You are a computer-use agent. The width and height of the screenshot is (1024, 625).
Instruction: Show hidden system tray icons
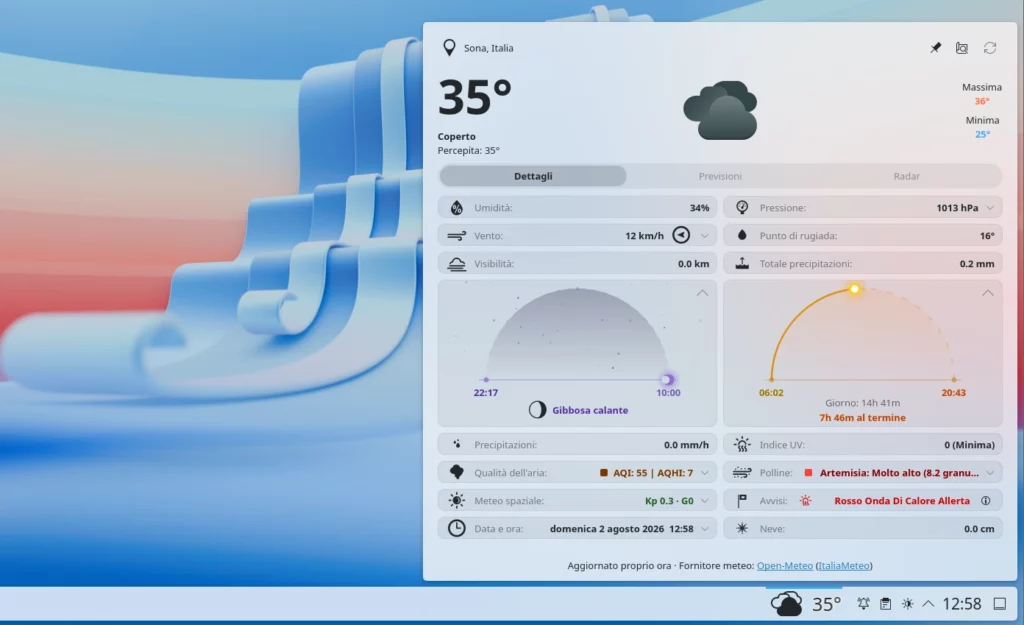928,603
